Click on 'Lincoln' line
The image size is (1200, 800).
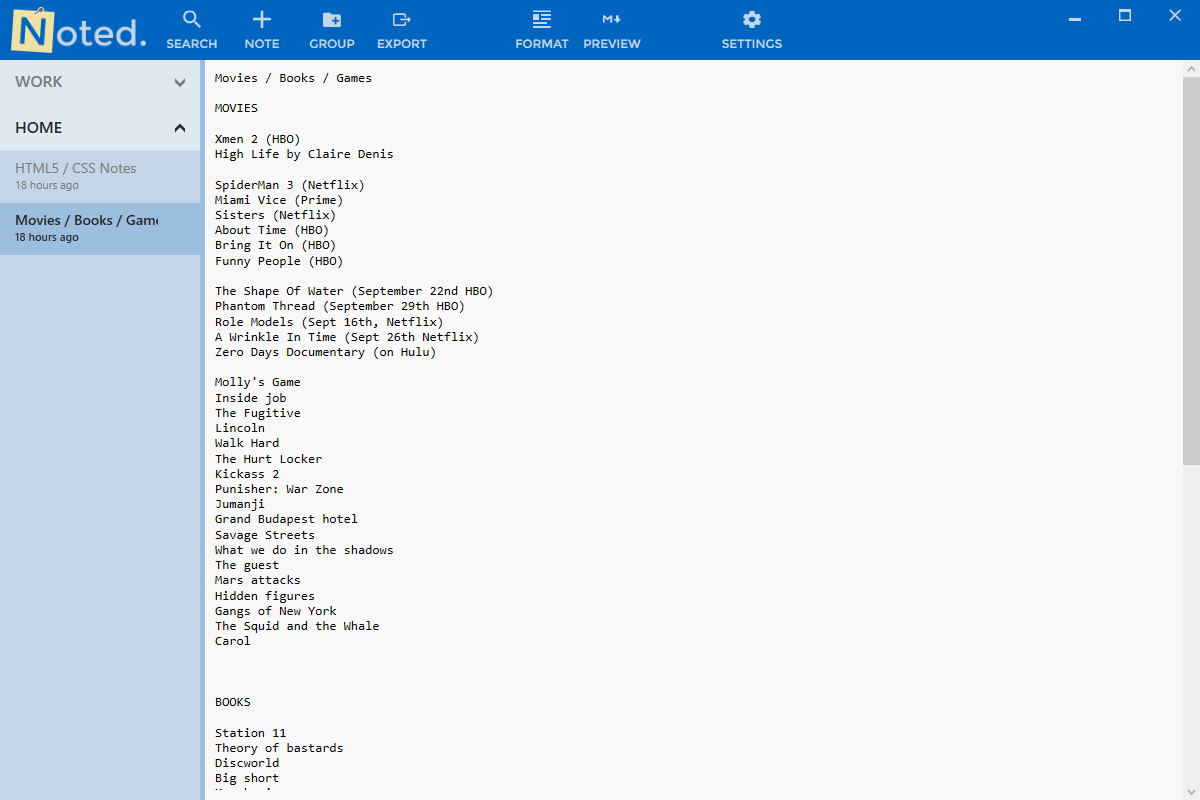coord(240,428)
